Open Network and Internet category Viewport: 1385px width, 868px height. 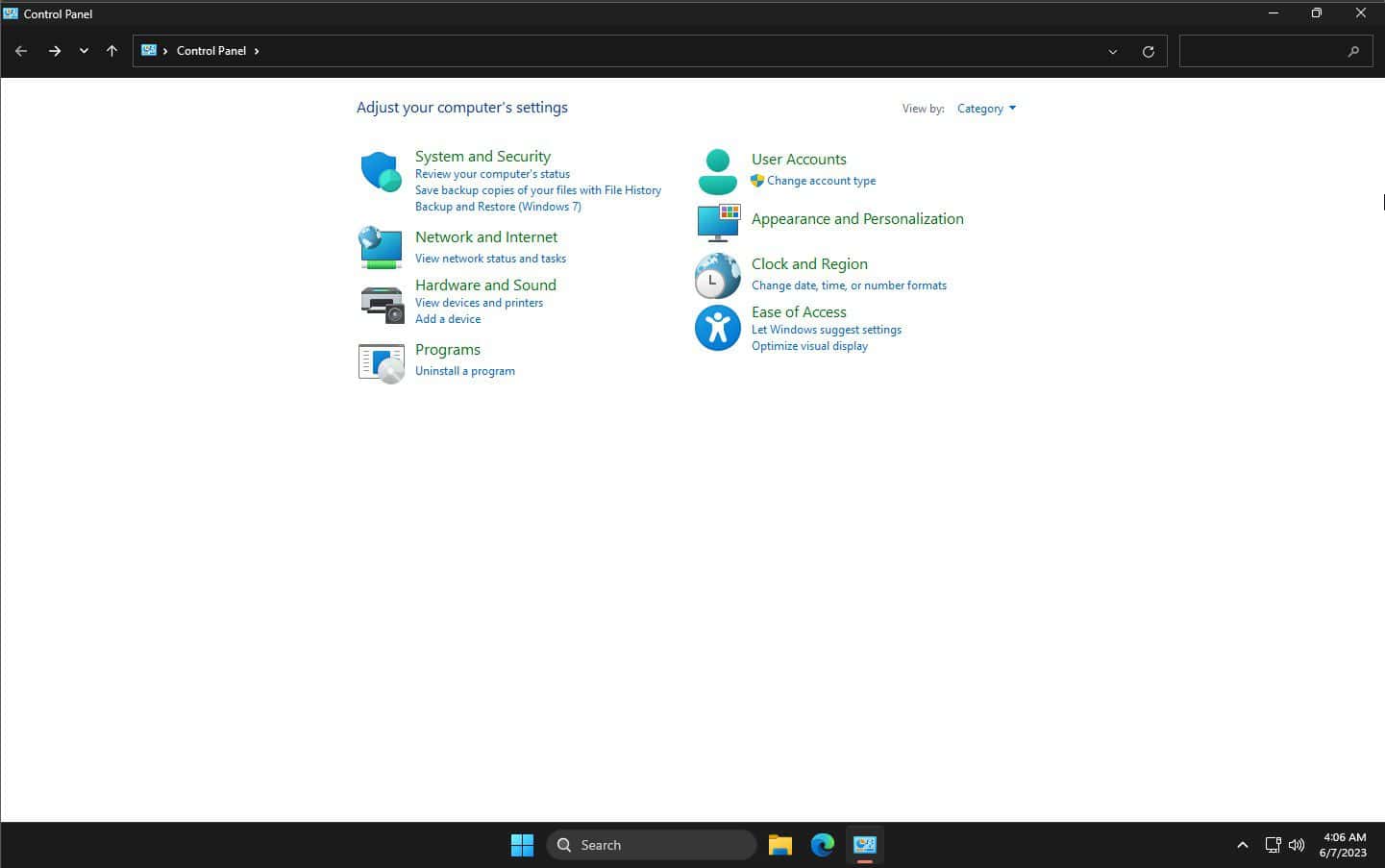click(486, 236)
